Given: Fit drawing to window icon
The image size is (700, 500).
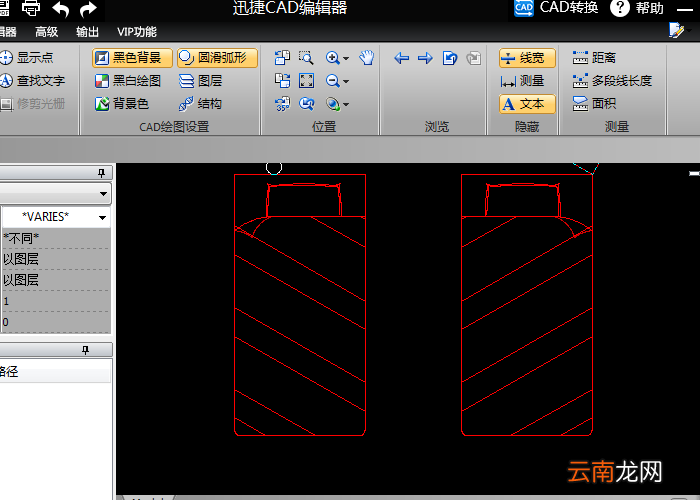Looking at the screenshot, I should pyautogui.click(x=306, y=81).
